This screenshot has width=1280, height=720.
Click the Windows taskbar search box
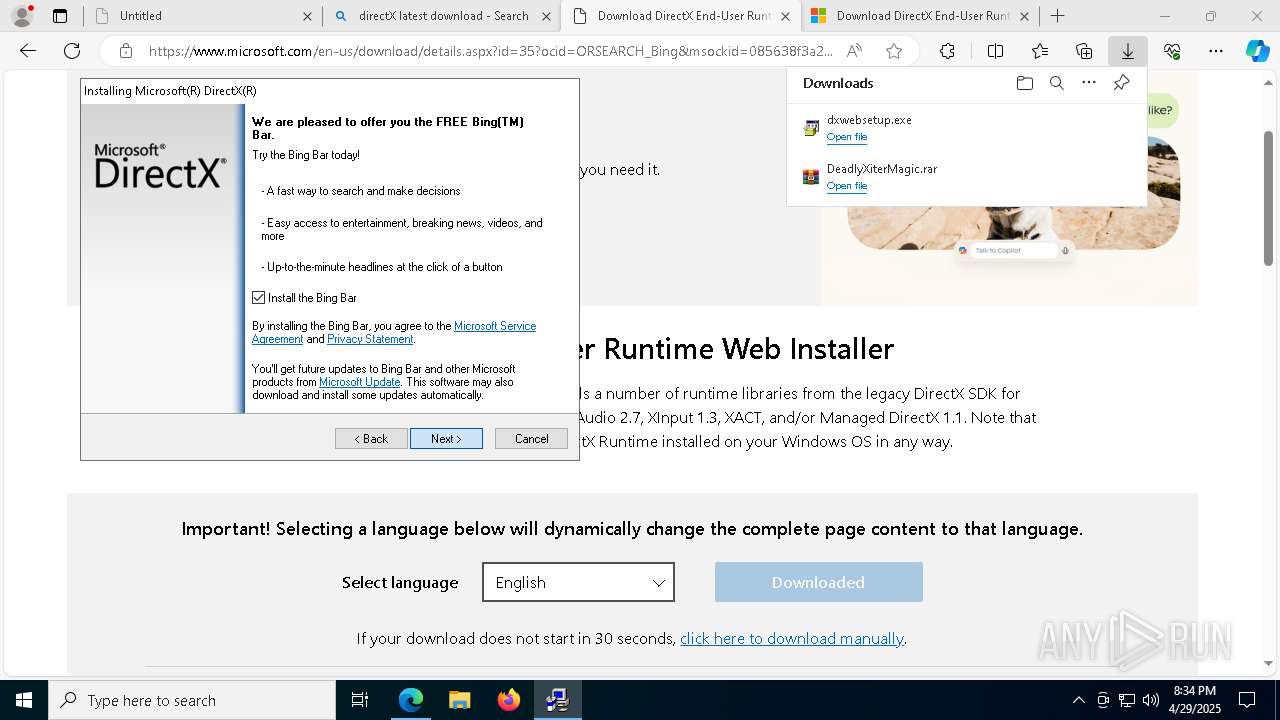pyautogui.click(x=192, y=700)
